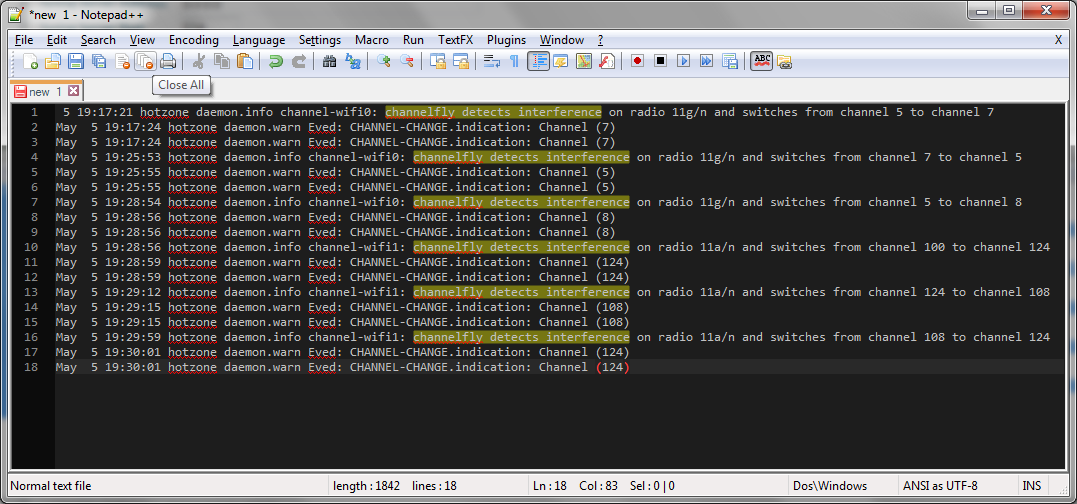Open the Encoding menu

click(x=194, y=40)
